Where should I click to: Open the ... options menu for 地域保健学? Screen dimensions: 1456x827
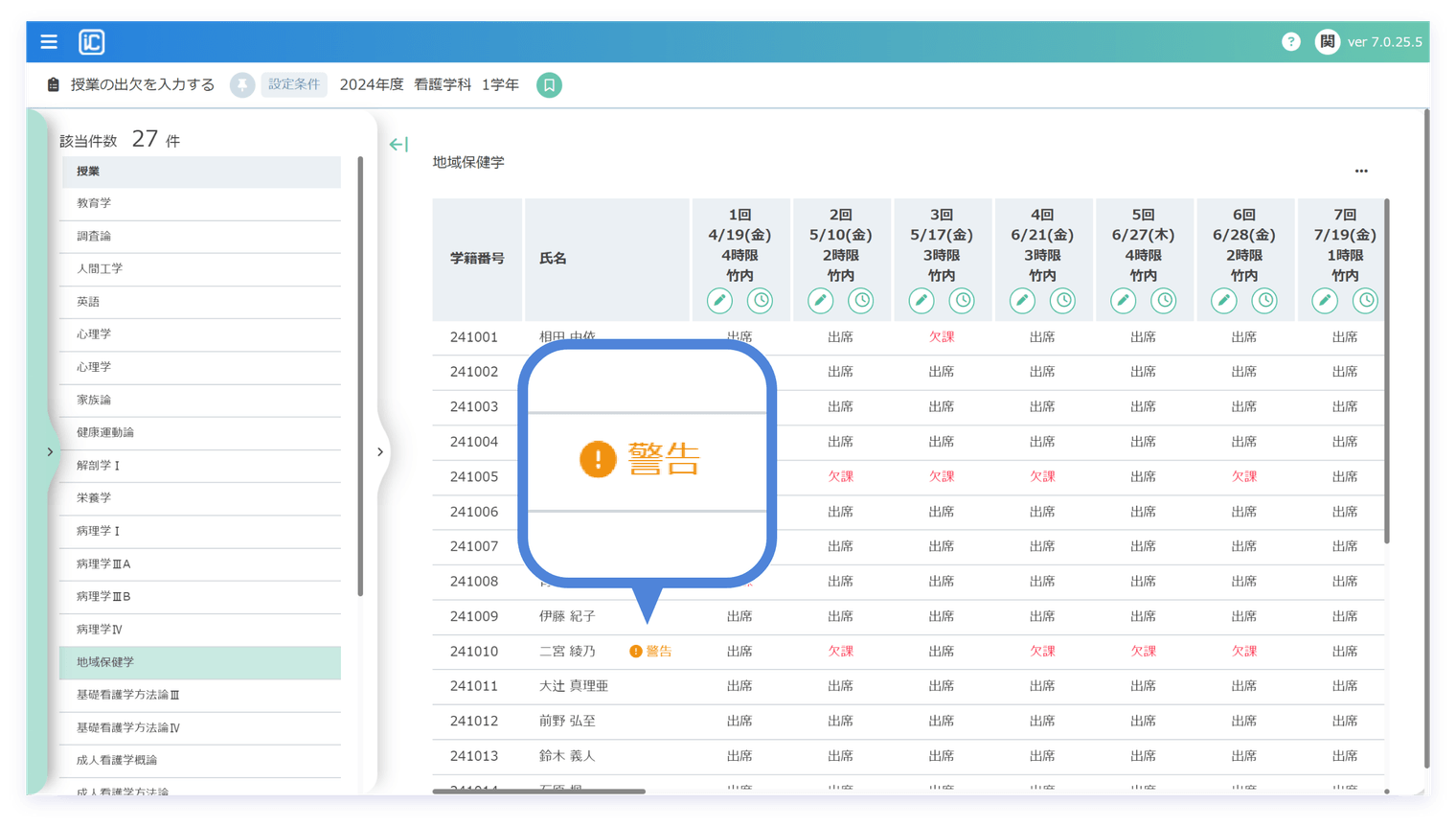(x=1361, y=171)
